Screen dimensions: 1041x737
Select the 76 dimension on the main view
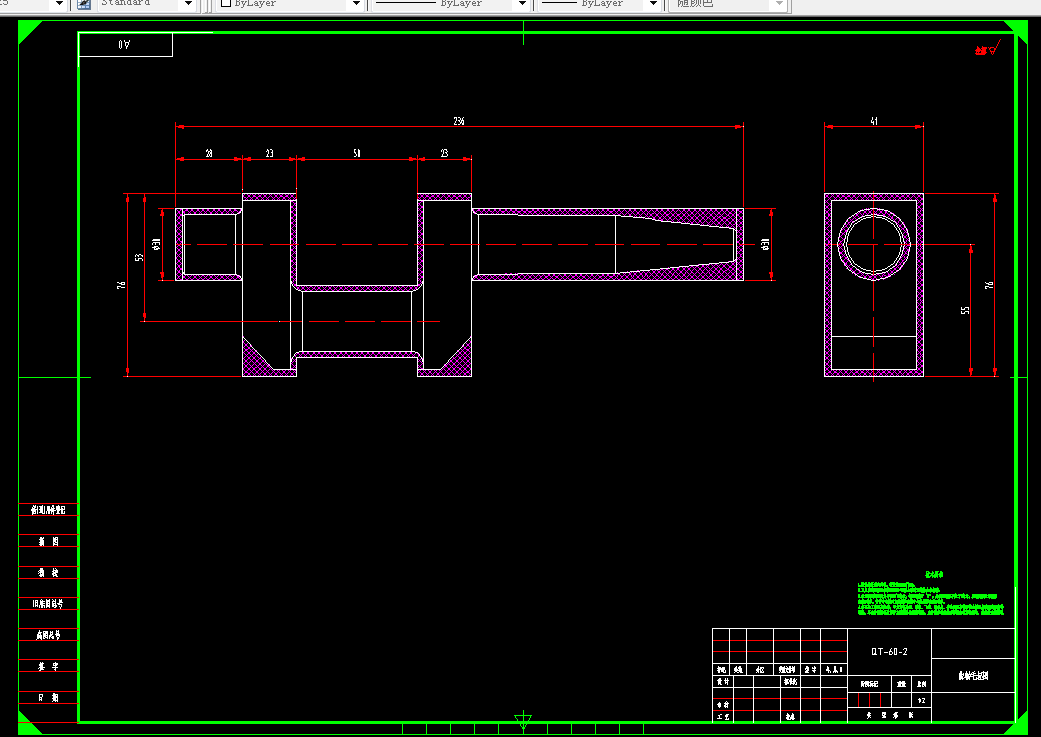pos(121,284)
